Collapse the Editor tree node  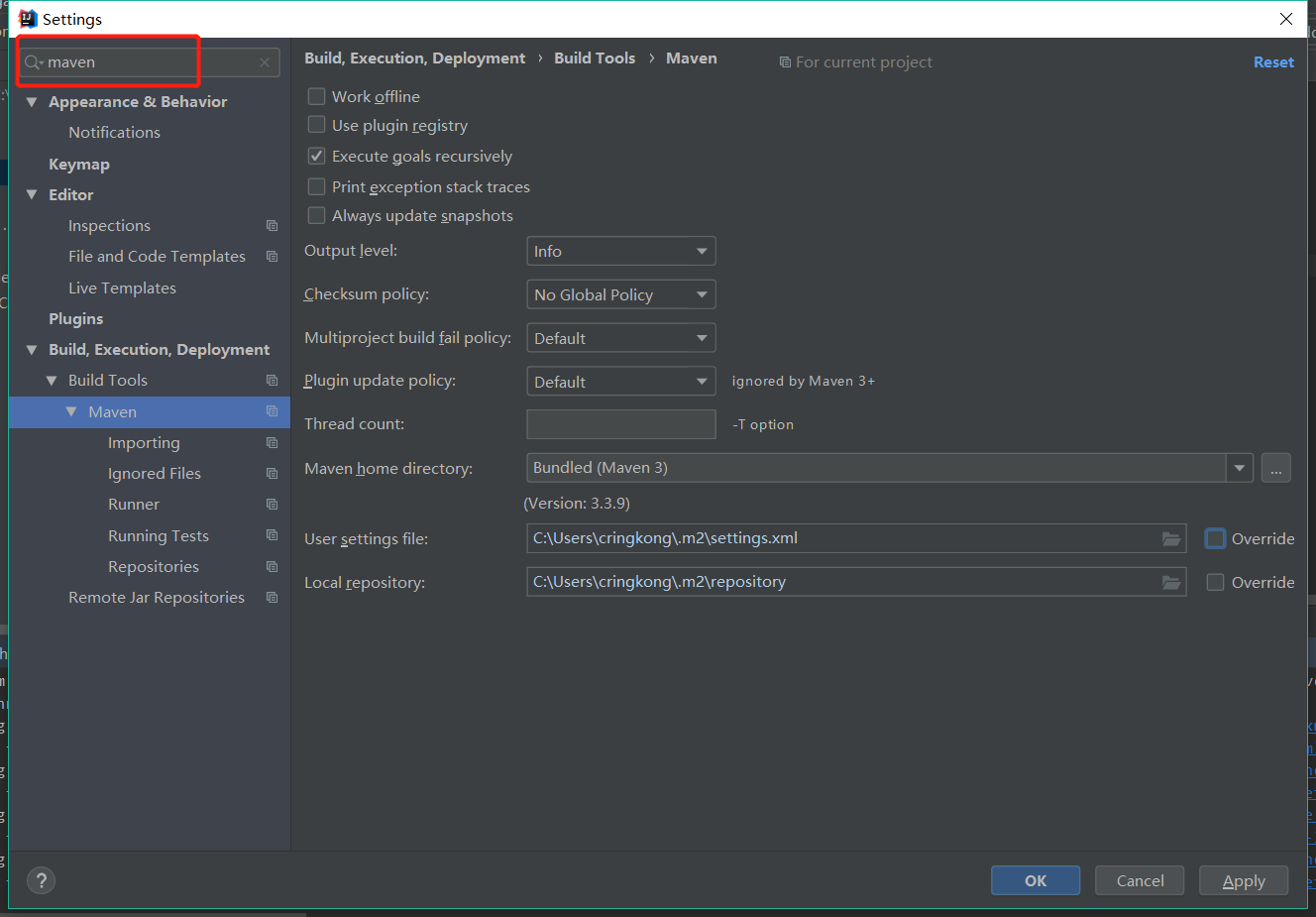[x=32, y=195]
